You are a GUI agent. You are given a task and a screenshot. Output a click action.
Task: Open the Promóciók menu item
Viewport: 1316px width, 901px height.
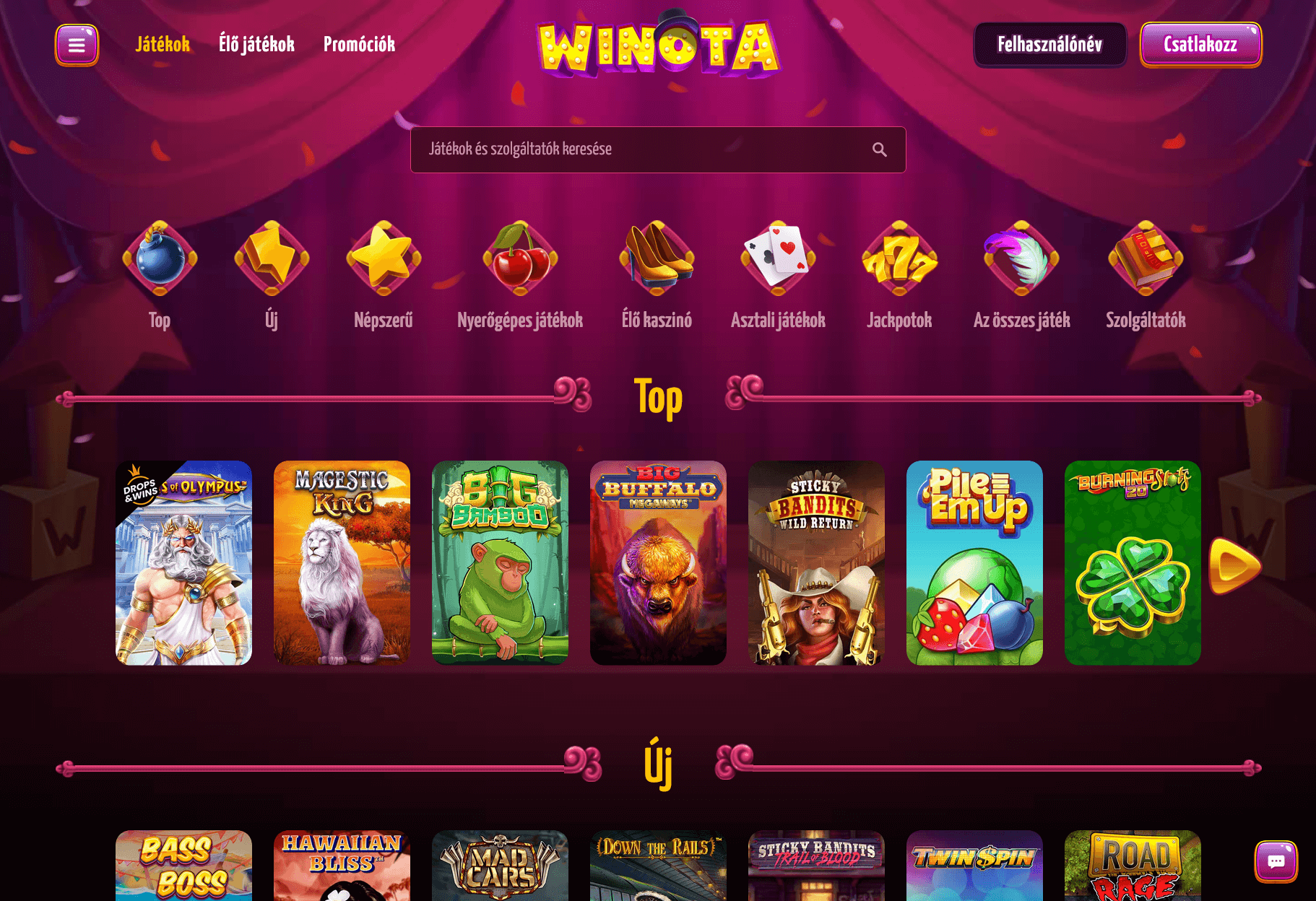359,45
